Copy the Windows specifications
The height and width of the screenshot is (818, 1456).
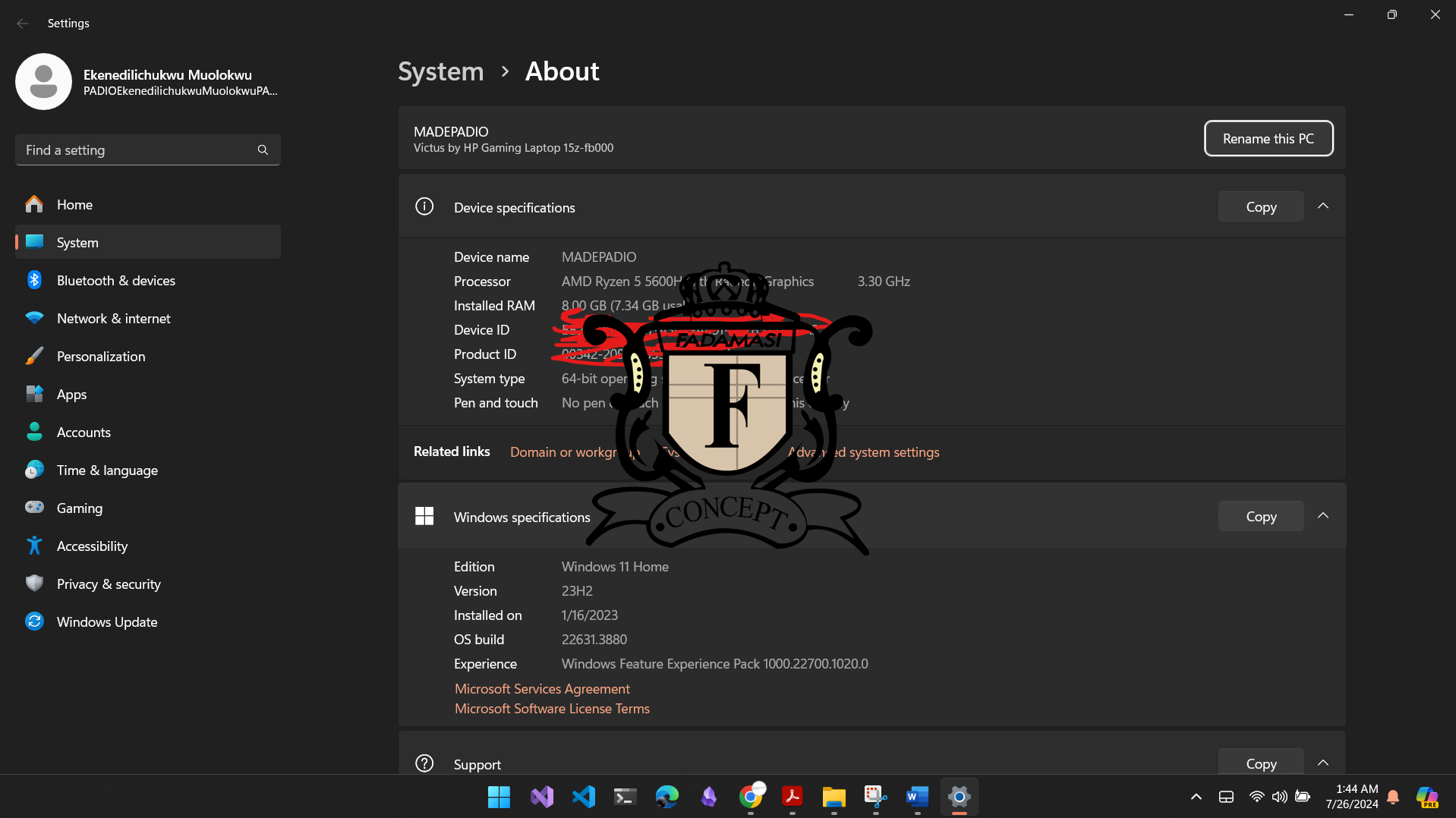tap(1261, 517)
